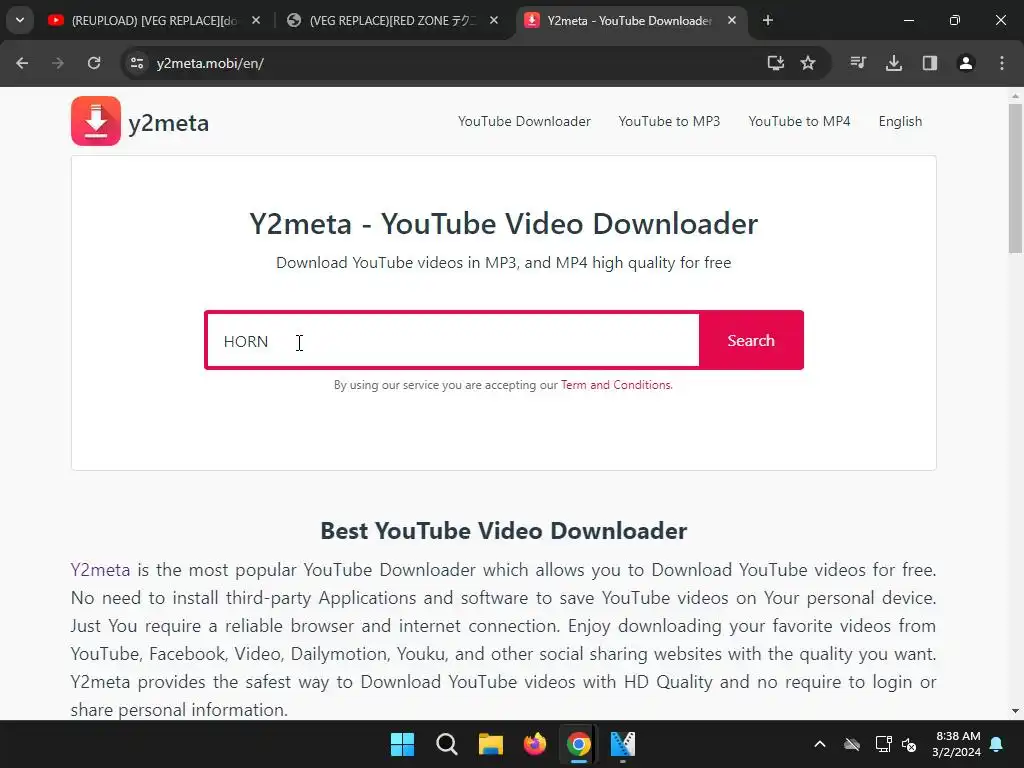Click the Y2meta - YouTube Video Downloader heading
The width and height of the screenshot is (1024, 768).
(504, 223)
